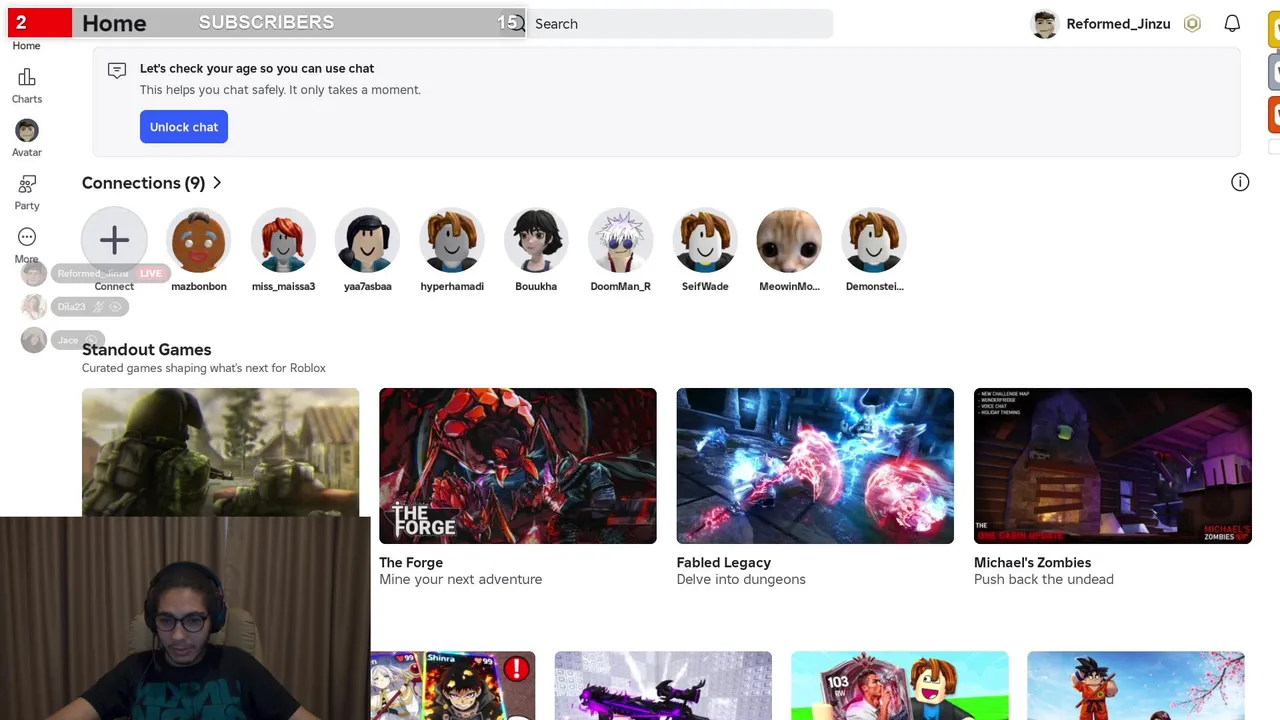Screen dimensions: 1280x720
Task: Click the Michael's Zombies title text
Action: [1032, 562]
